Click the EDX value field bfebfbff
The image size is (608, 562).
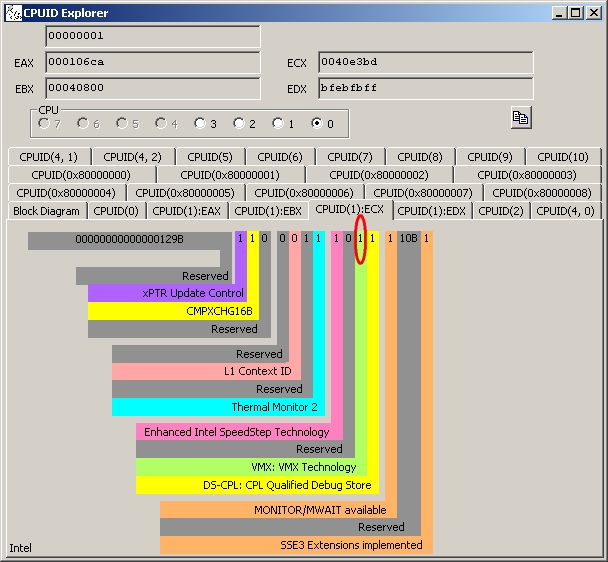[x=426, y=88]
